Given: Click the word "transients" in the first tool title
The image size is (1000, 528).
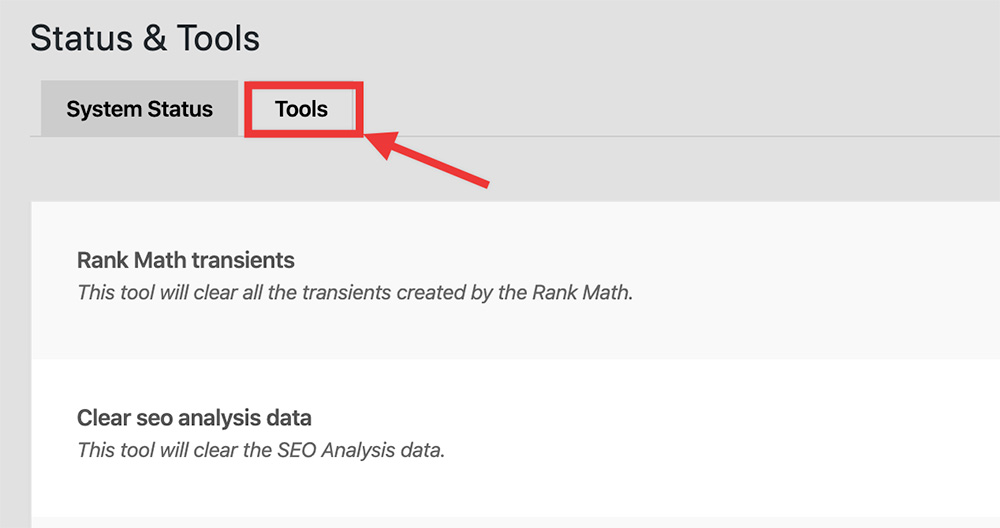Looking at the screenshot, I should tap(243, 261).
